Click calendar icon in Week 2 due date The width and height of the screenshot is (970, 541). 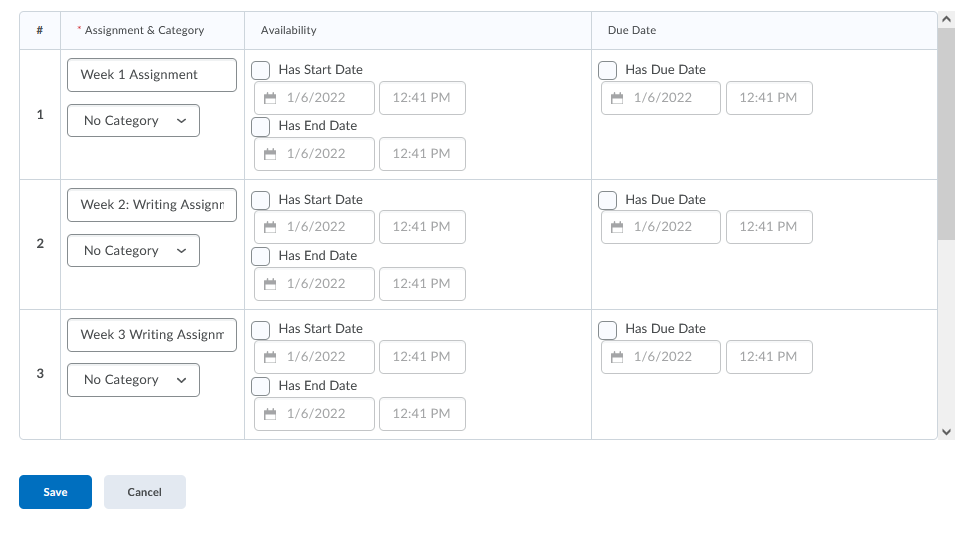617,227
